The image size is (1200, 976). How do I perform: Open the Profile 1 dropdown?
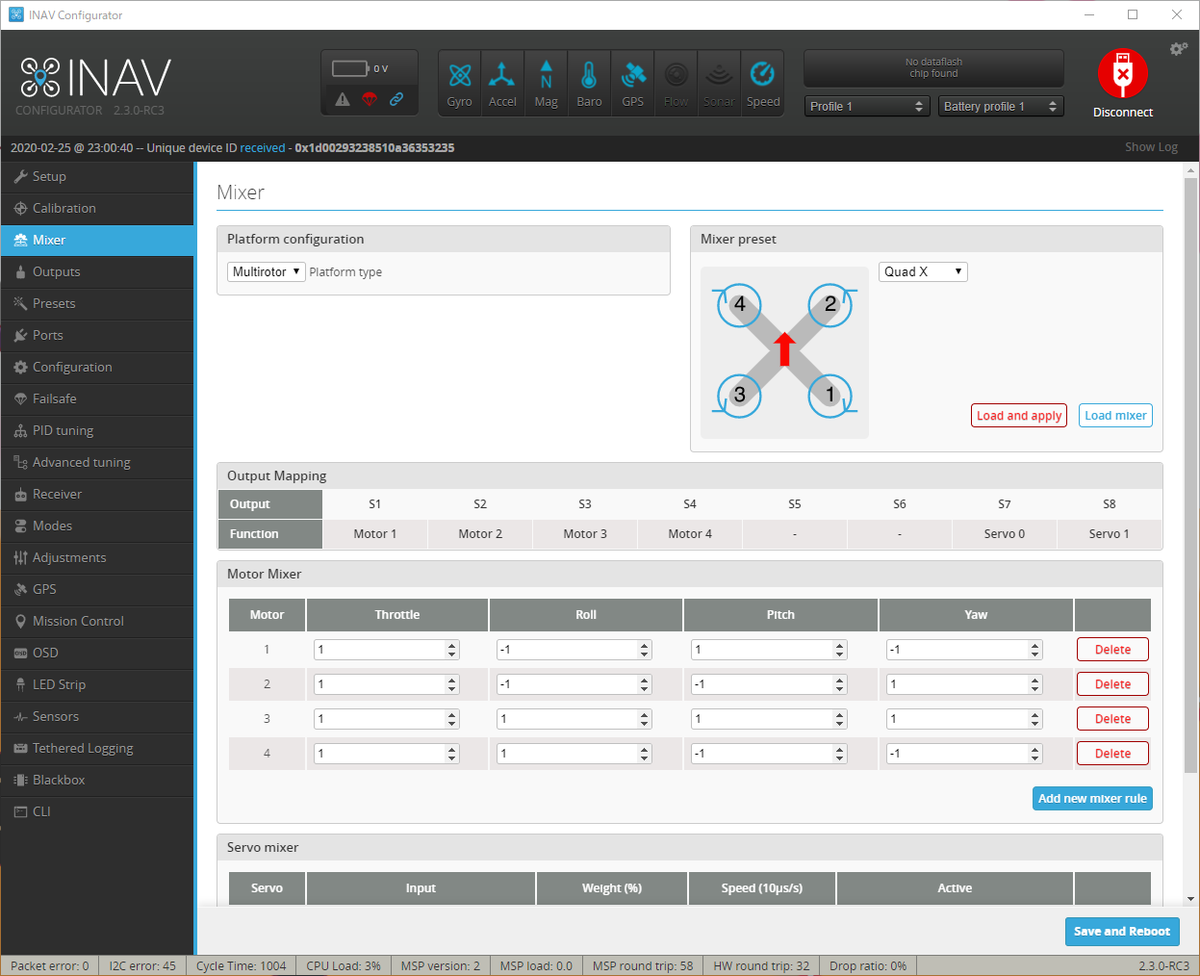pos(867,106)
